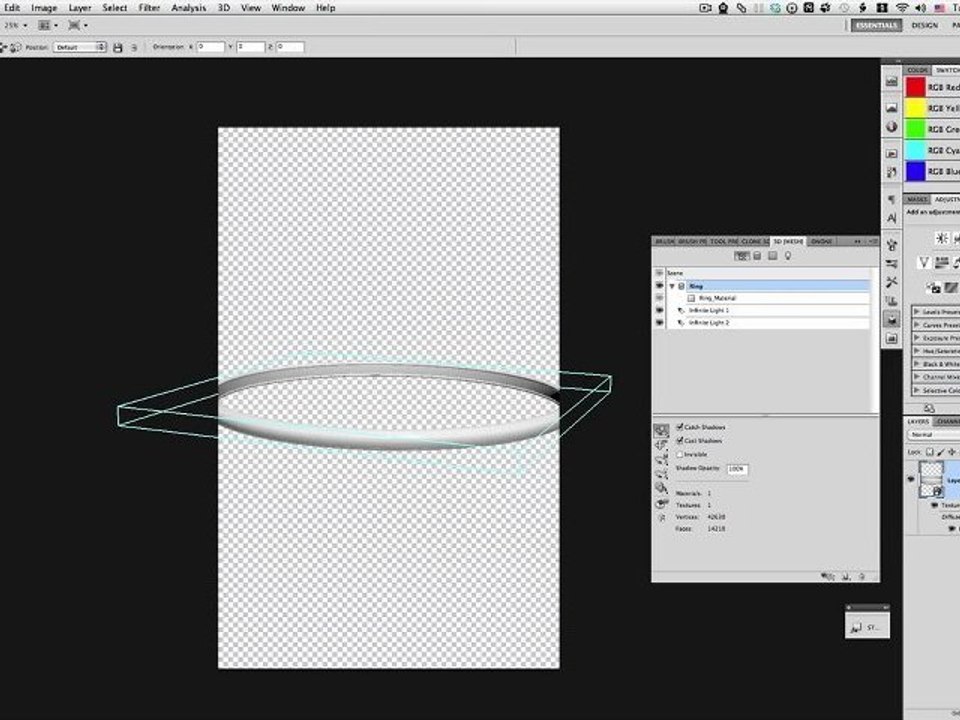960x720 pixels.
Task: Select the second 3D tool below mesh rotate
Action: [x=661, y=446]
